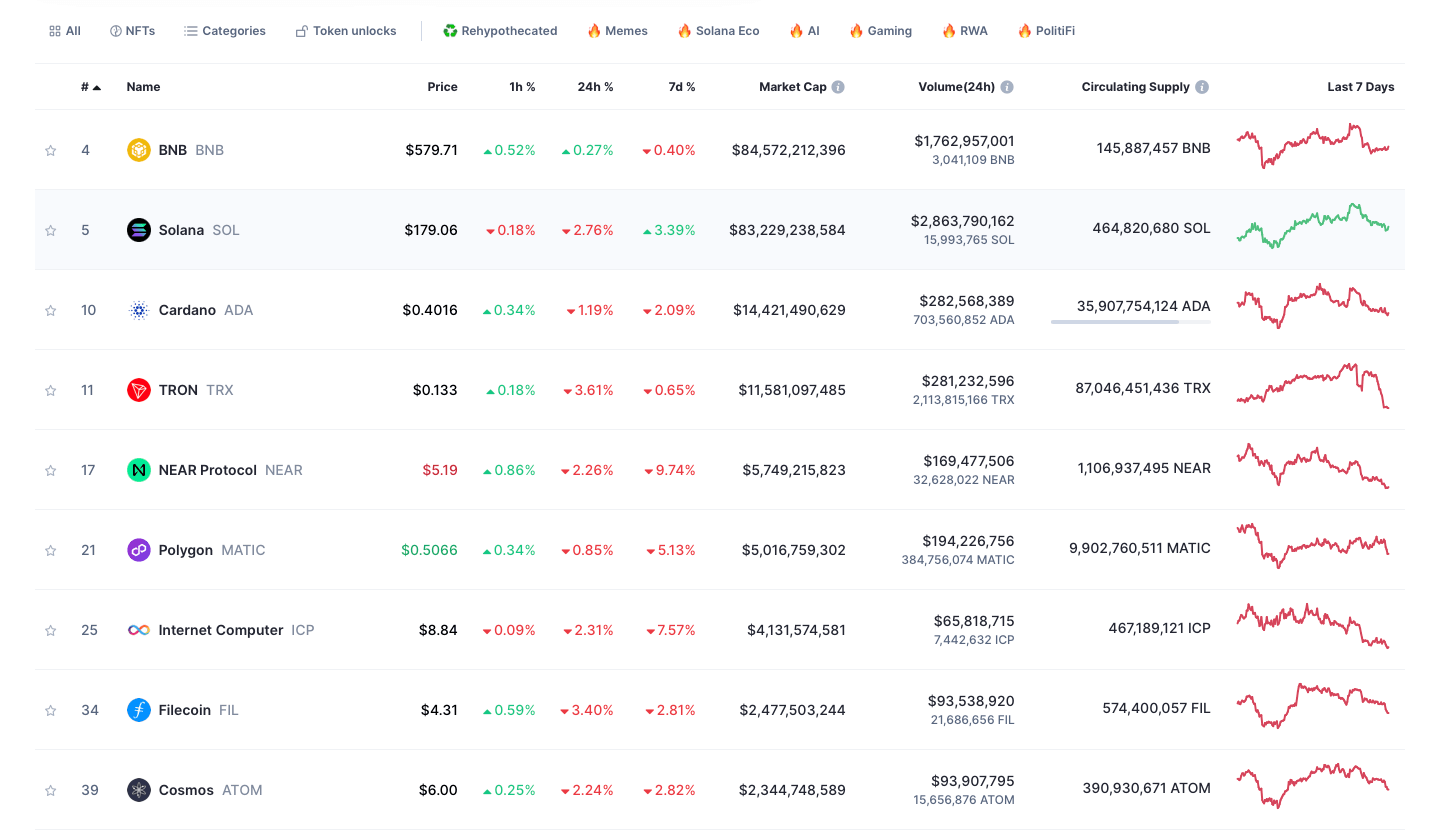Viewport: 1438px width, 837px height.
Task: Click Solana's 24h volume $2,863,790,162
Action: pos(962,221)
